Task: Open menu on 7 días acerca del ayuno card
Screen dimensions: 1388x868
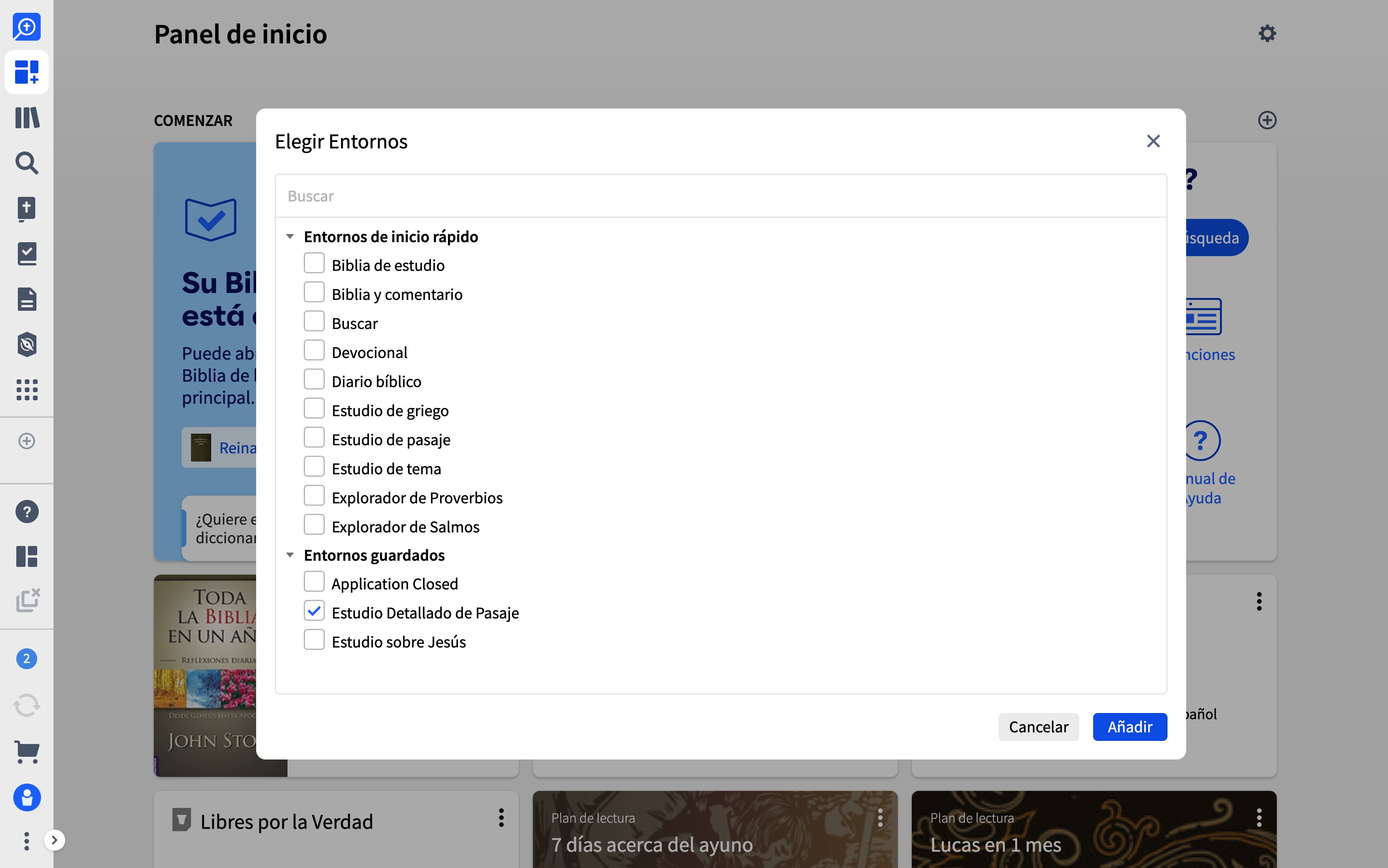Action: [880, 818]
